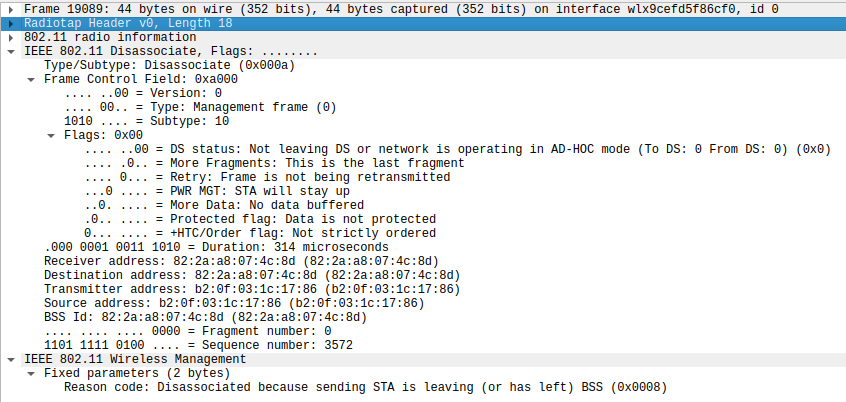Screen dimensions: 846x402
Task: Collapse the IEEE 802.11 Disassociate section
Action: coord(11,52)
